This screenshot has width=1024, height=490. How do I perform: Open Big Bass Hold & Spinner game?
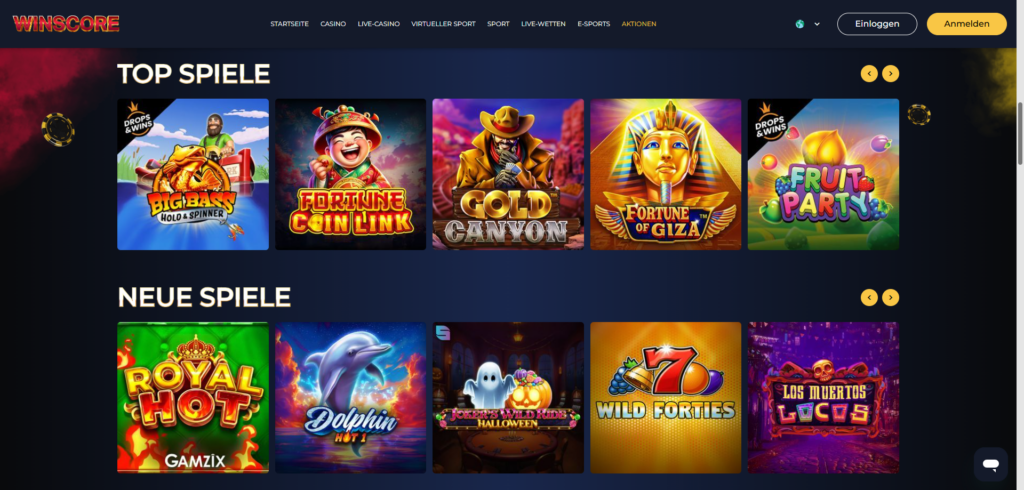193,174
